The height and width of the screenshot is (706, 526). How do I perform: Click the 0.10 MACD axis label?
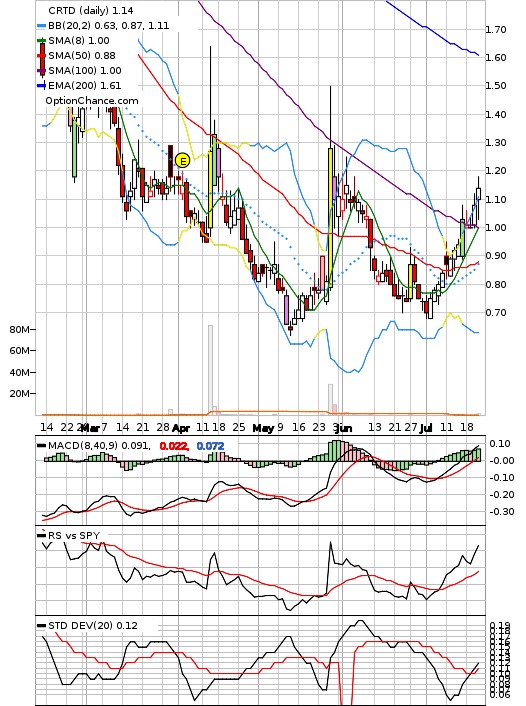tap(500, 444)
